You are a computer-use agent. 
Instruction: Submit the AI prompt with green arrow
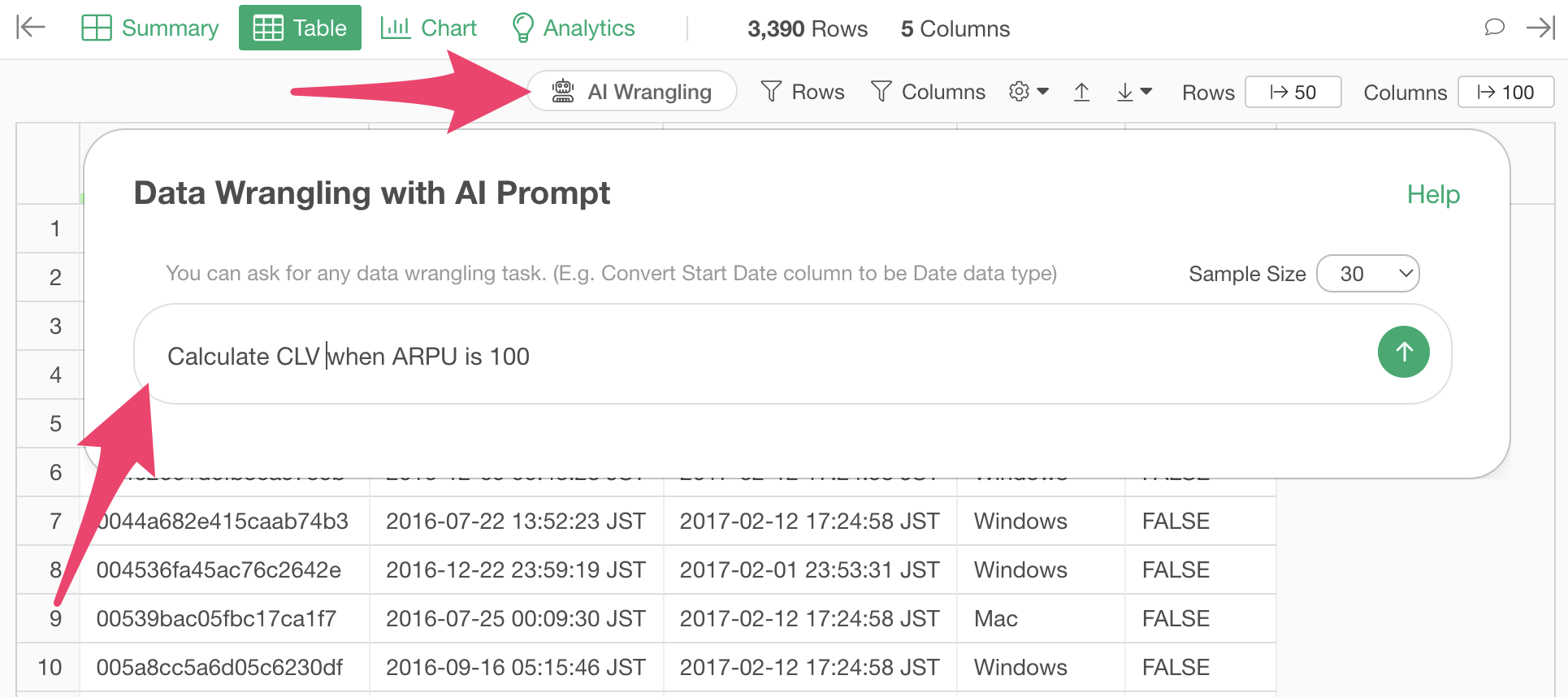tap(1403, 352)
